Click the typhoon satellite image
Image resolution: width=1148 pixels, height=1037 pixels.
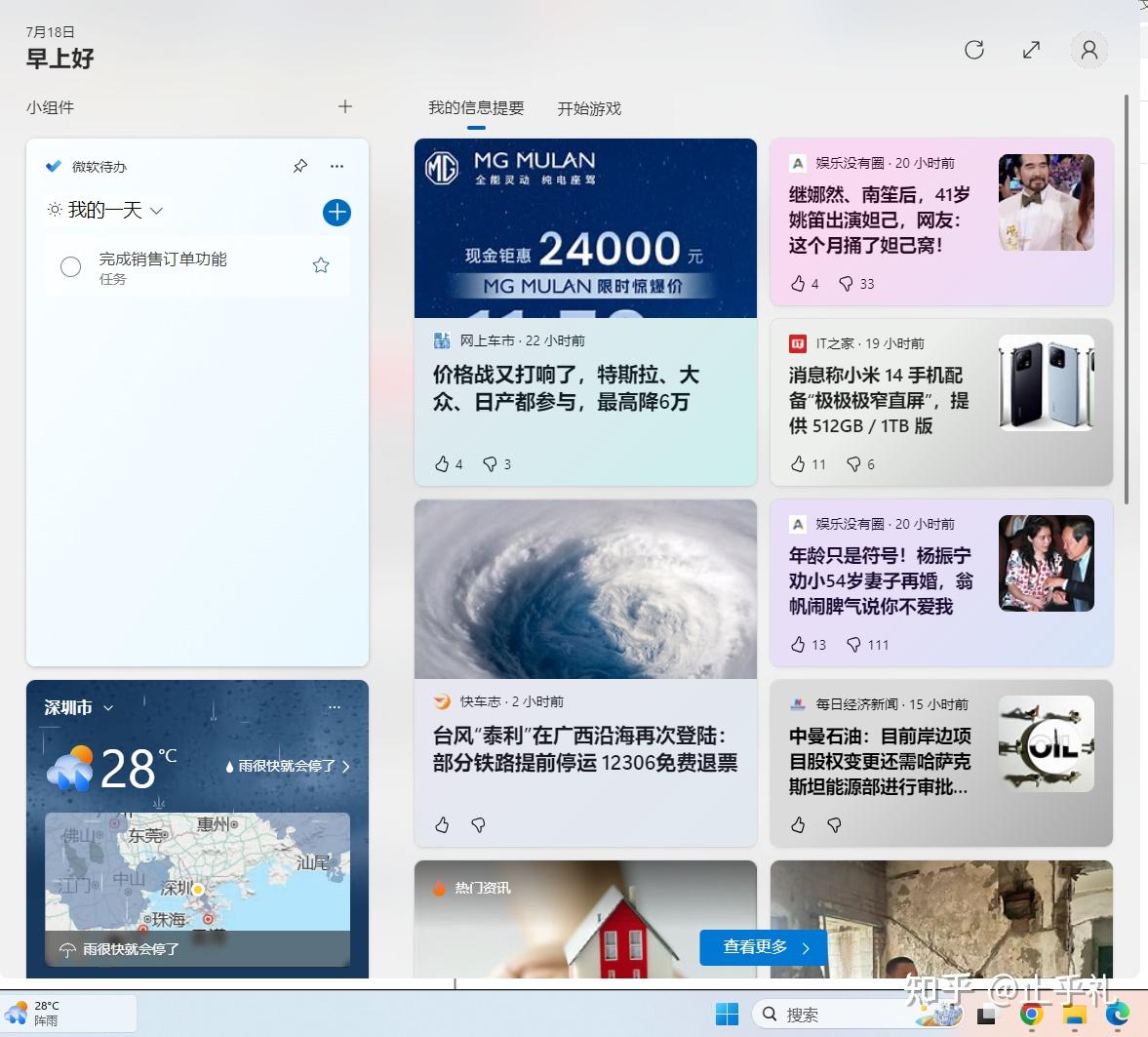pyautogui.click(x=585, y=589)
